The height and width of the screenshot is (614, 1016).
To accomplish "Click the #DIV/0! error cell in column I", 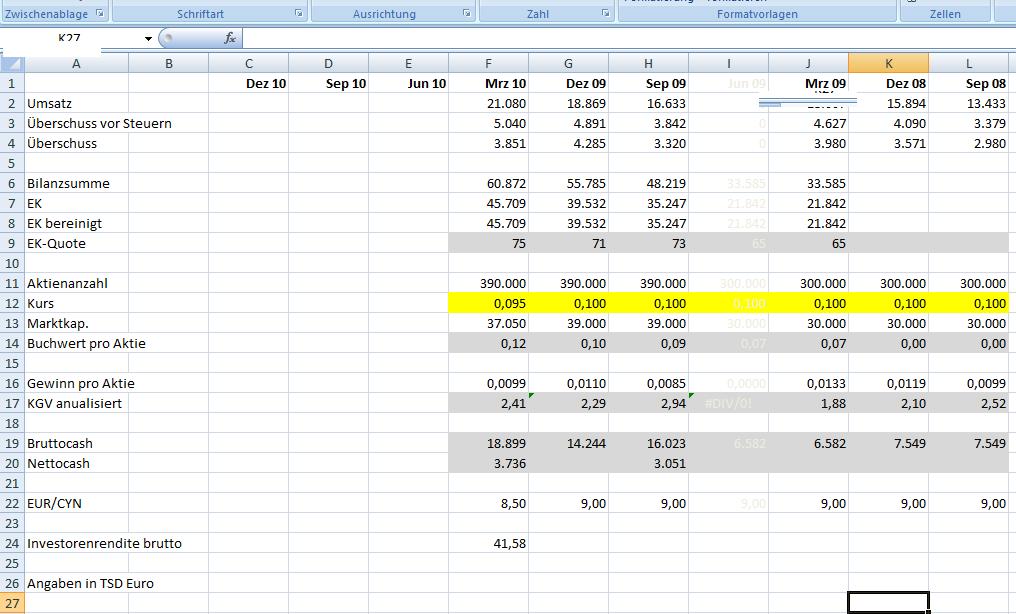I will click(728, 403).
